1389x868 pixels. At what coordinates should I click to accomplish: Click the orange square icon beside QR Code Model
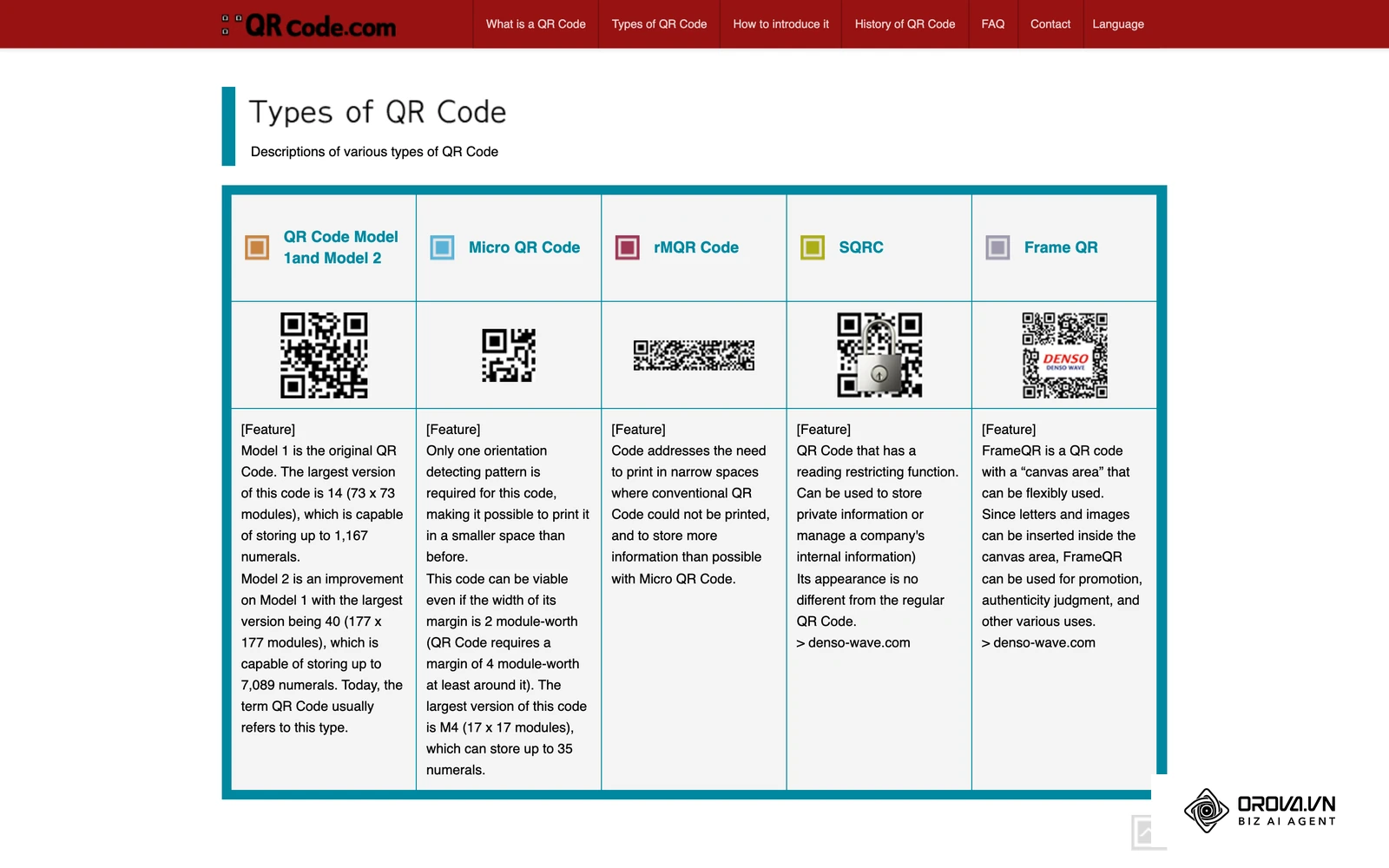point(257,247)
